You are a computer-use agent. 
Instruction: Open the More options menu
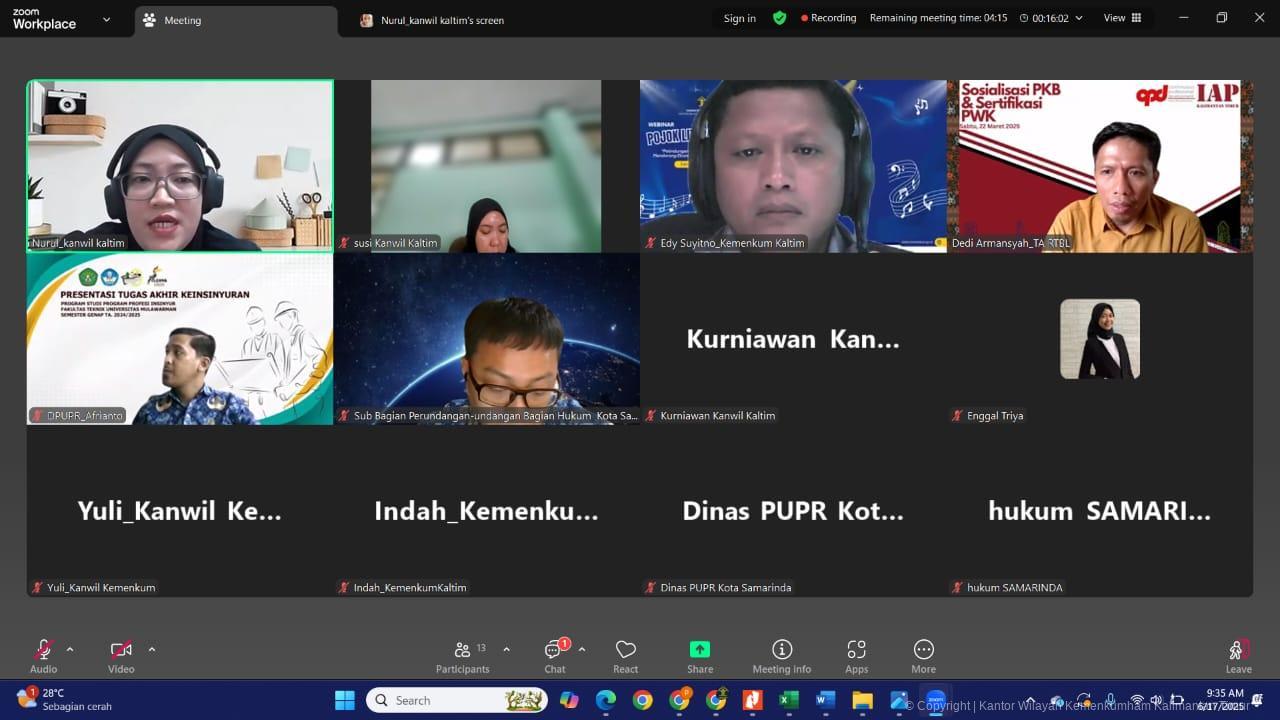tap(923, 656)
